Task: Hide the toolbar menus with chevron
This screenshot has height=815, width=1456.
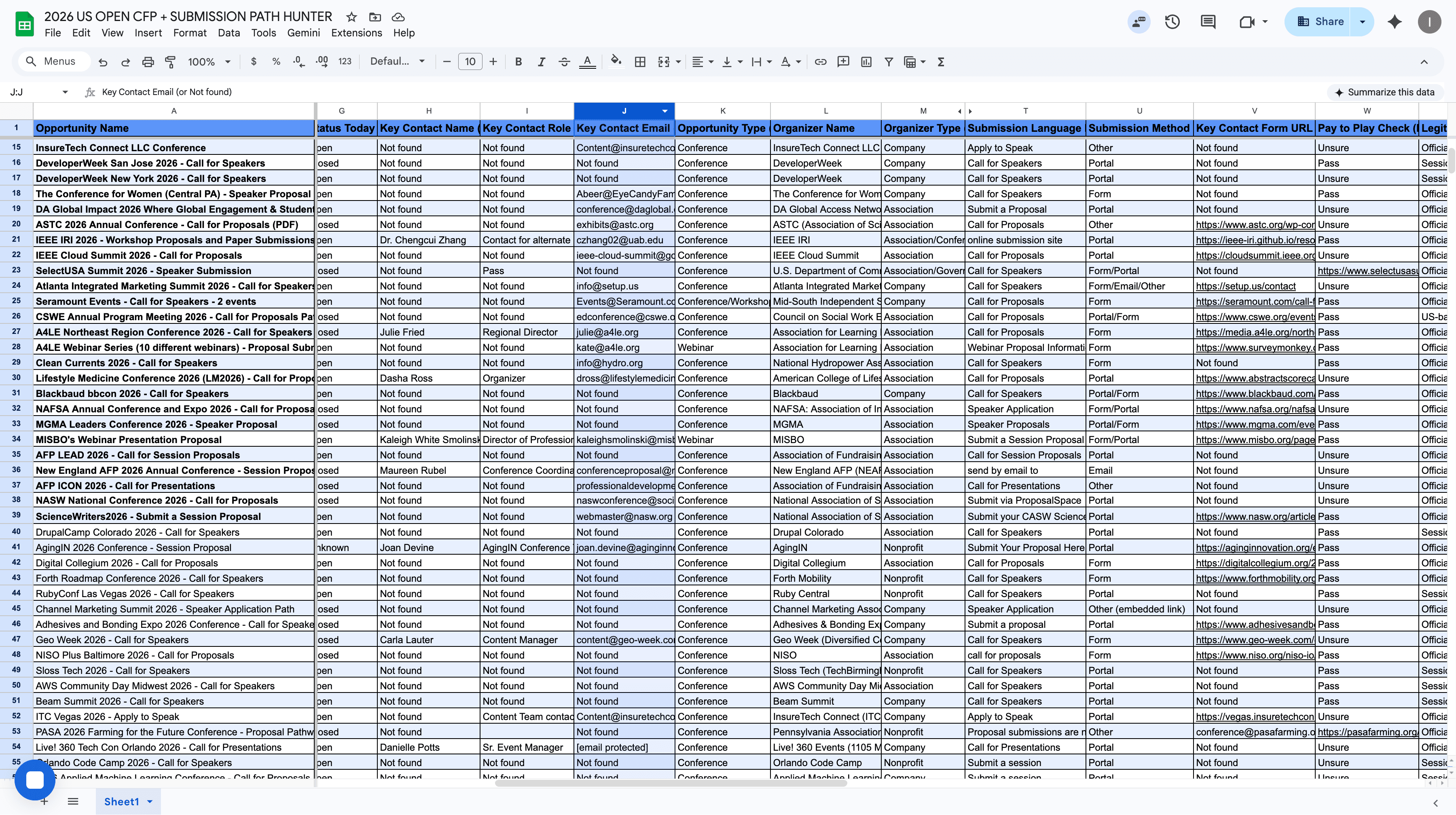Action: pos(1424,62)
